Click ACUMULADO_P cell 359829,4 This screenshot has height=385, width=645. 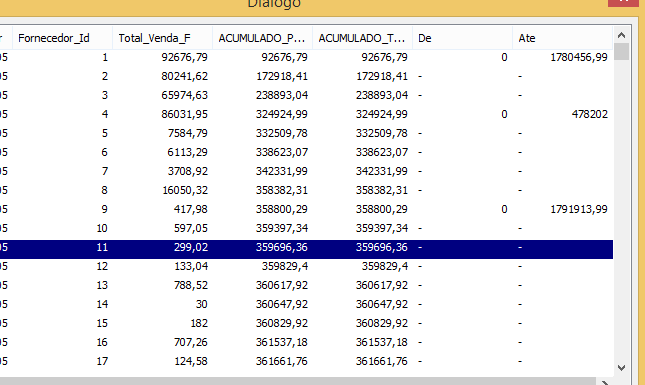pyautogui.click(x=285, y=266)
